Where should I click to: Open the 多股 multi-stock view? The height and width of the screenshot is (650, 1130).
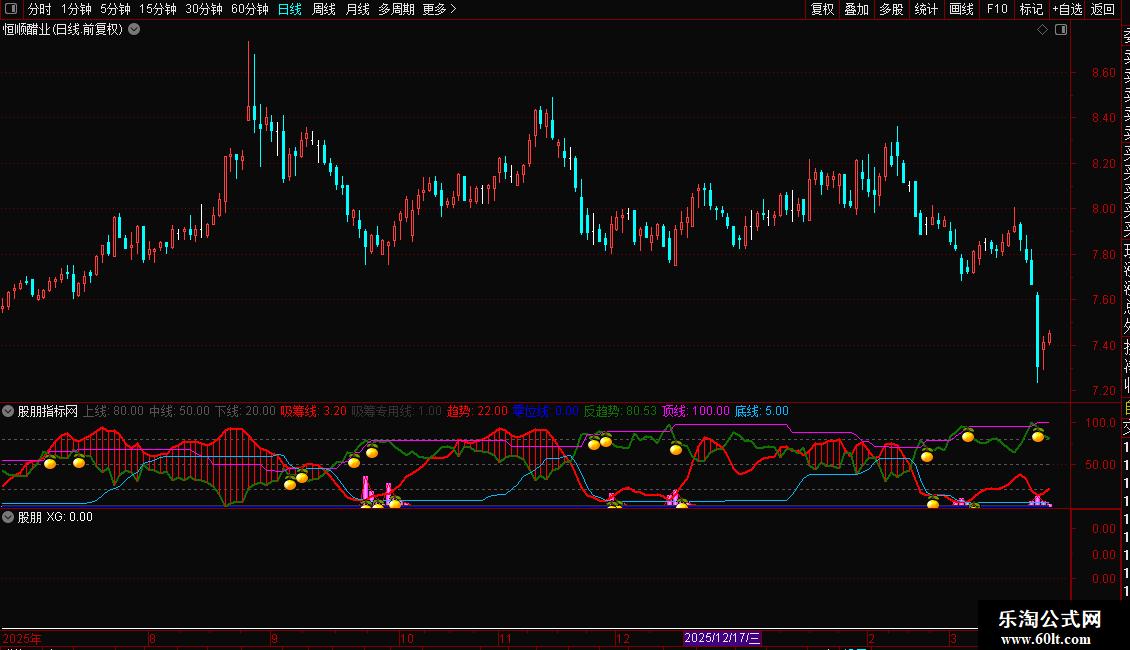click(x=891, y=9)
